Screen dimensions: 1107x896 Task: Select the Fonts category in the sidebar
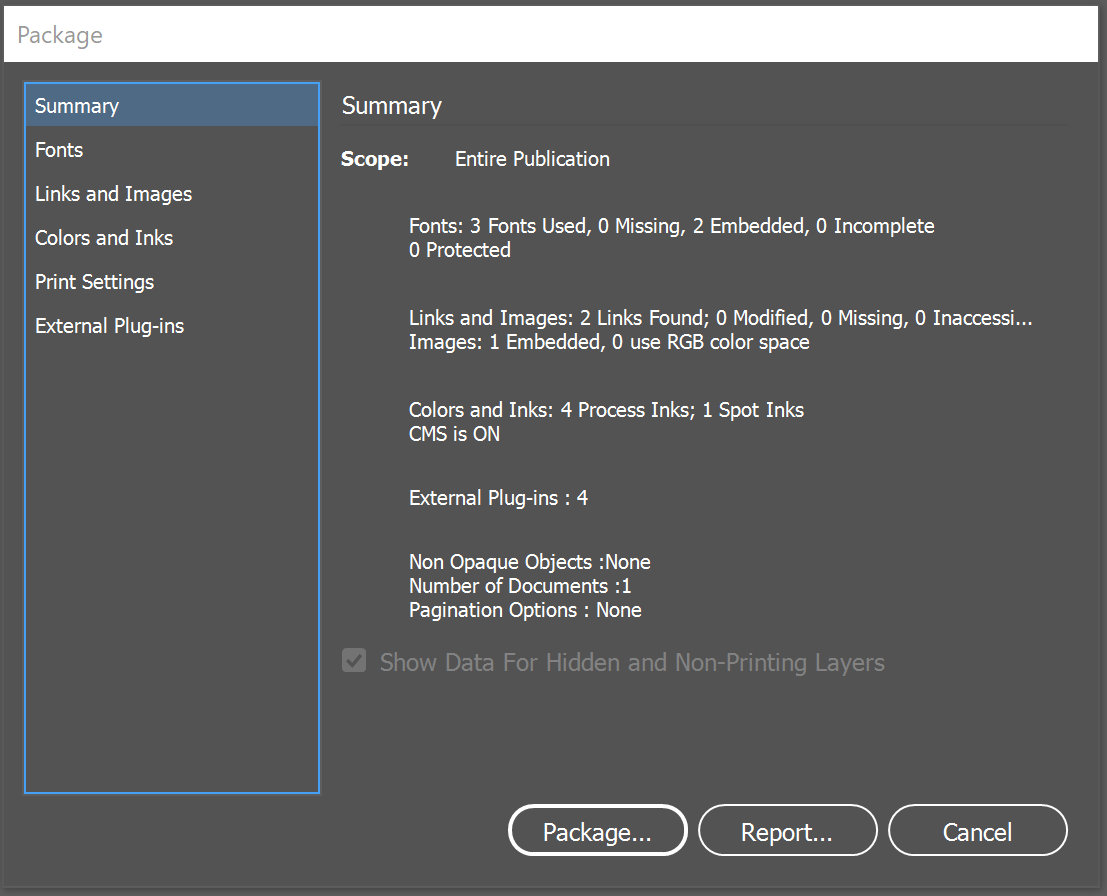pyautogui.click(x=58, y=149)
